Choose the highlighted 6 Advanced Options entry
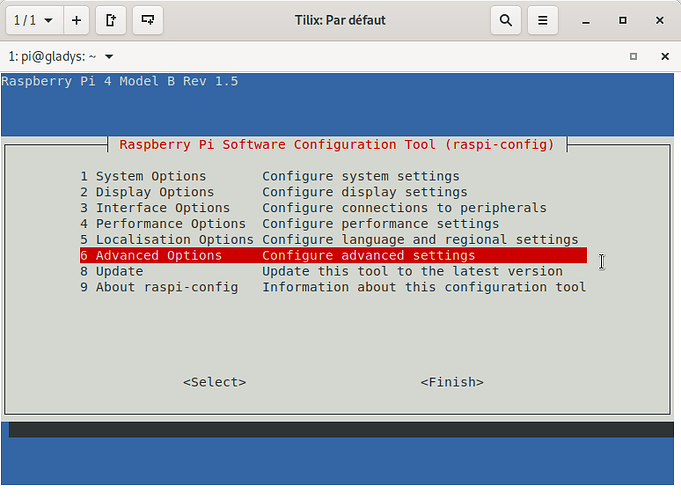 coord(333,255)
